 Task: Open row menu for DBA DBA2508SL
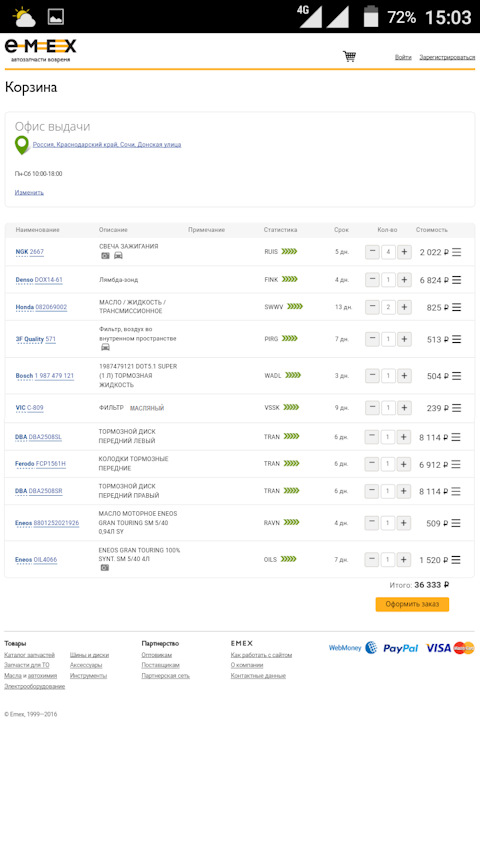coord(456,437)
